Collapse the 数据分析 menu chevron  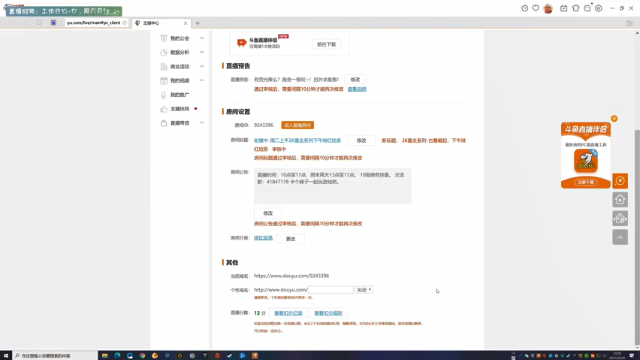202,52
